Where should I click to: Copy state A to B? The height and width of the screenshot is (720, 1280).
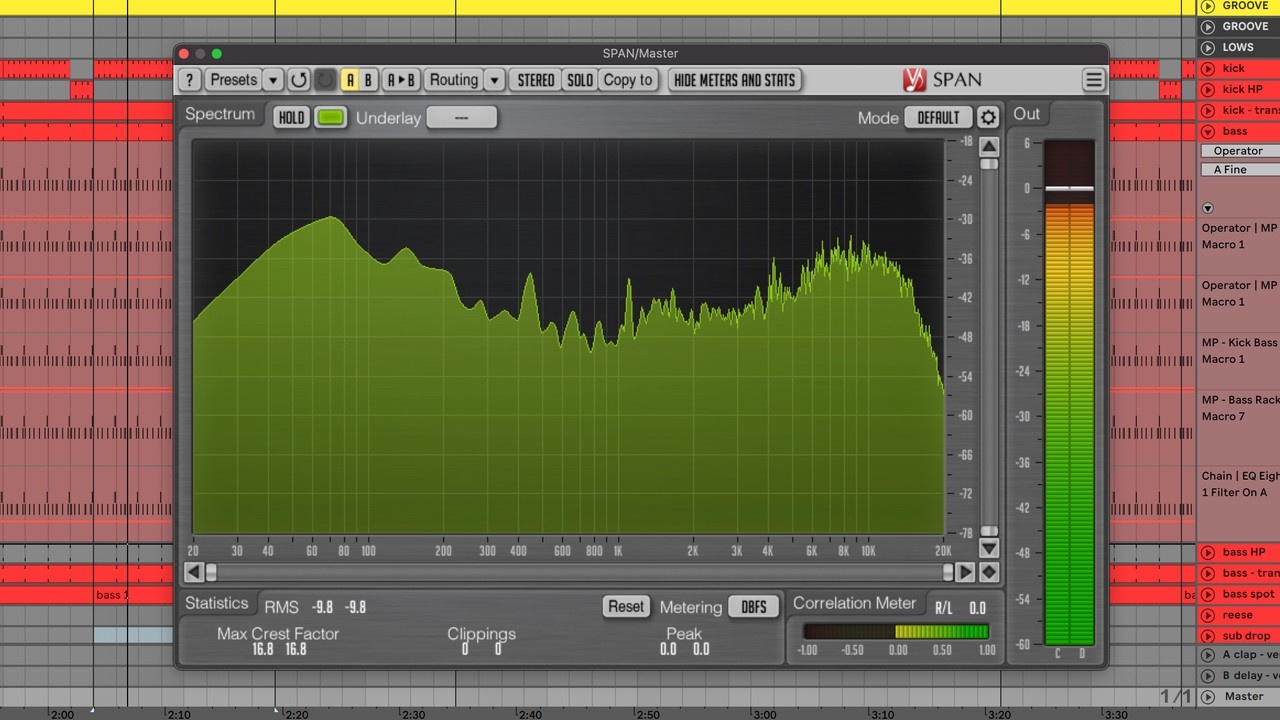point(401,80)
